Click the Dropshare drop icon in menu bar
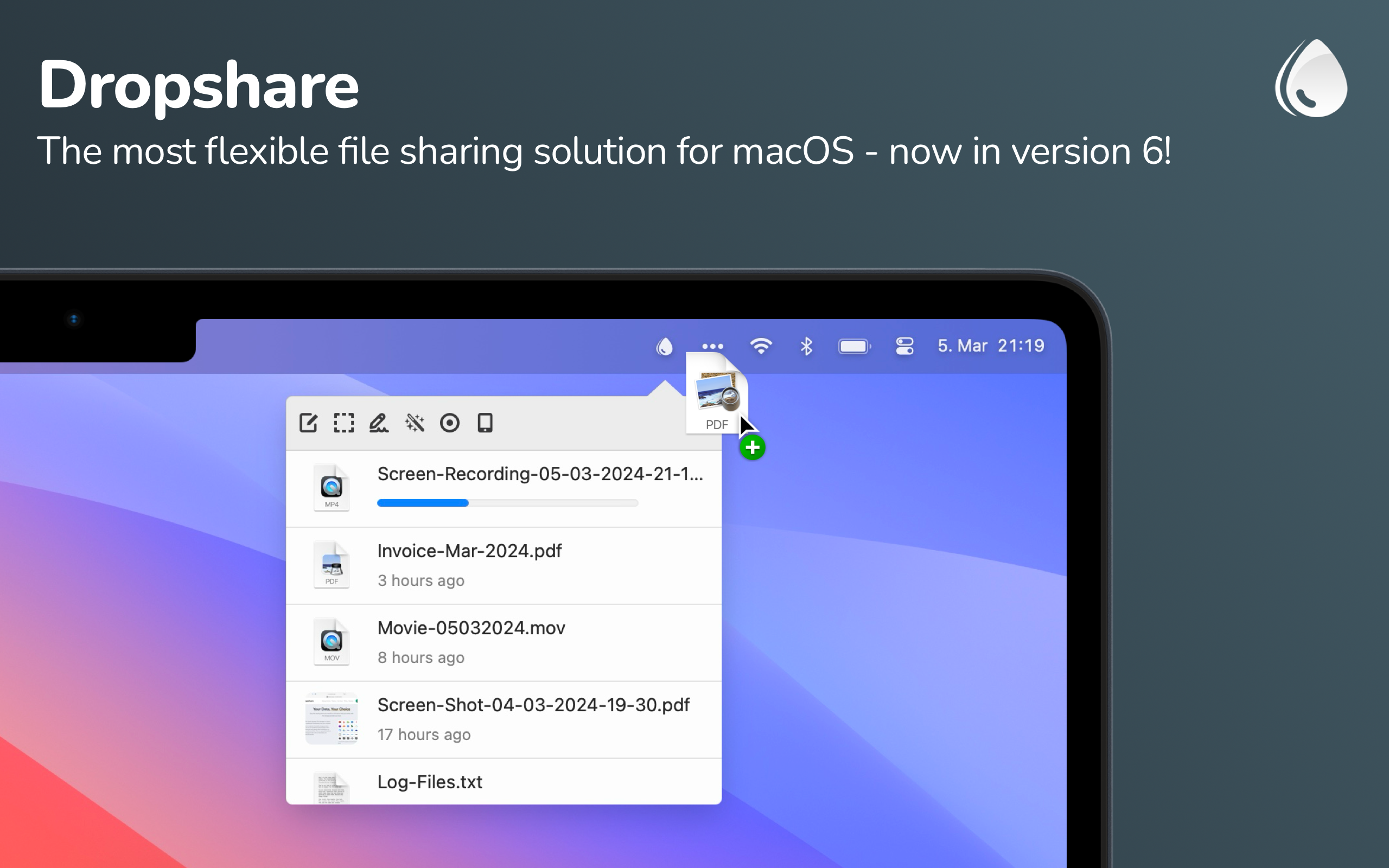 click(664, 346)
